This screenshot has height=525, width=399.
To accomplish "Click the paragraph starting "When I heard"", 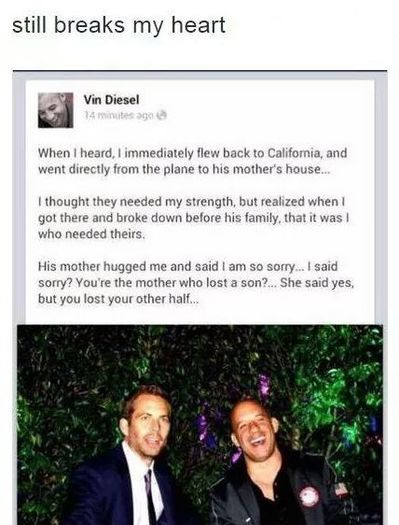I will (x=192, y=161).
